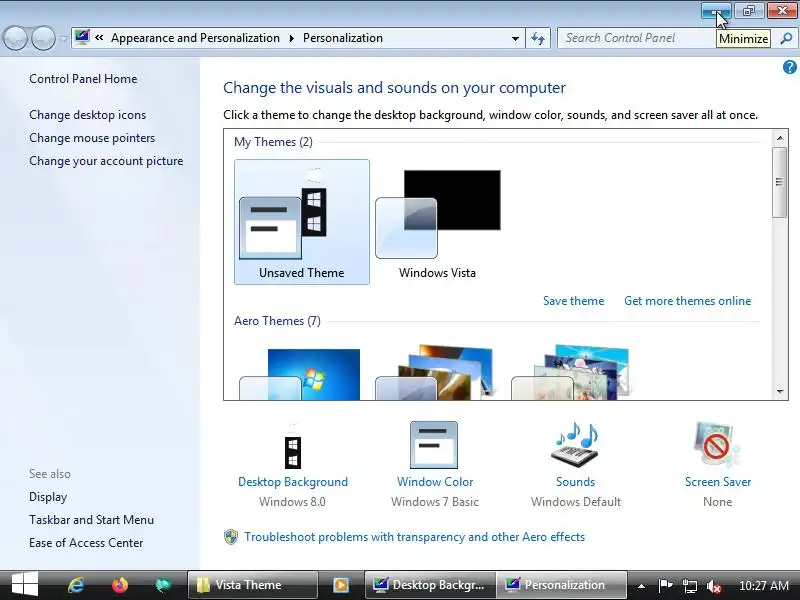Expand the hidden breadcrumb chevron in the address bar
Screen dimensions: 800x600
[x=99, y=38]
